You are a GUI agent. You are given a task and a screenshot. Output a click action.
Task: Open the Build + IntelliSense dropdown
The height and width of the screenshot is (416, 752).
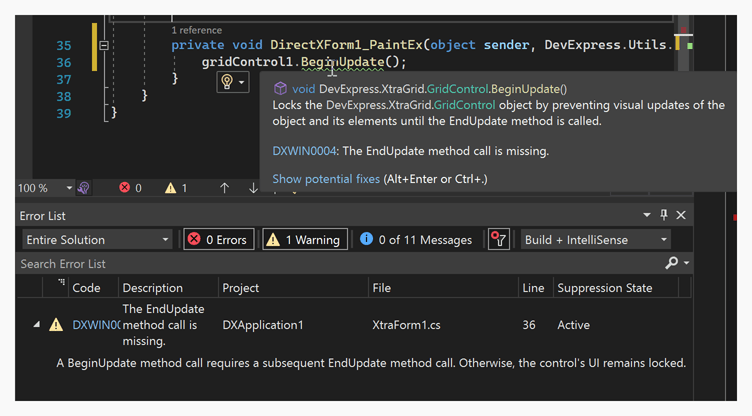coord(596,239)
